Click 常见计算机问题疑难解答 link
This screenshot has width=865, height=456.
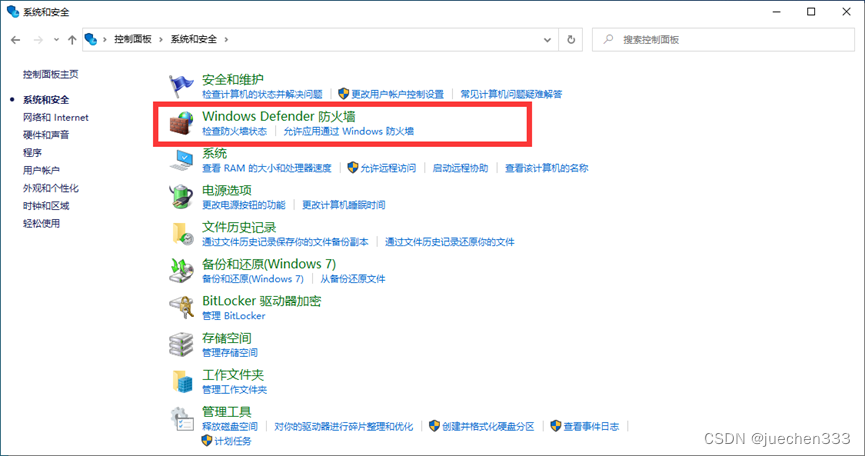coord(511,94)
